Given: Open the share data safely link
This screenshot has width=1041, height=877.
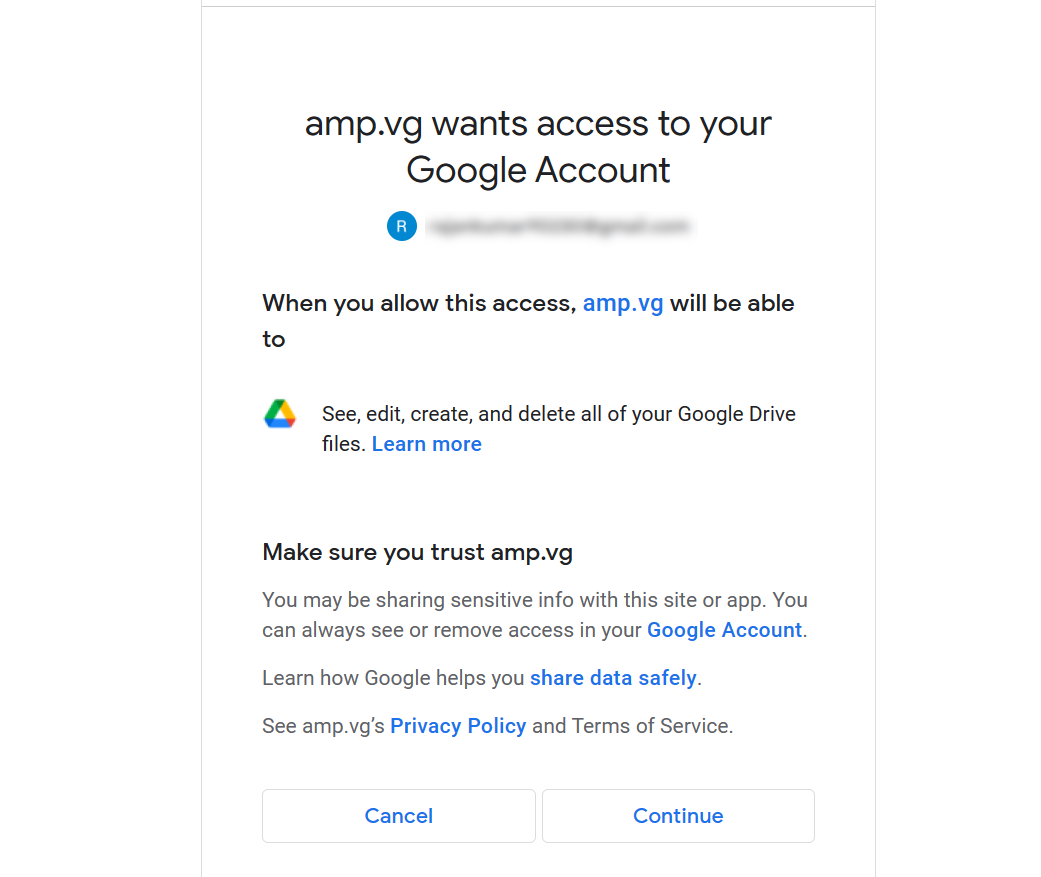Looking at the screenshot, I should click(x=613, y=678).
